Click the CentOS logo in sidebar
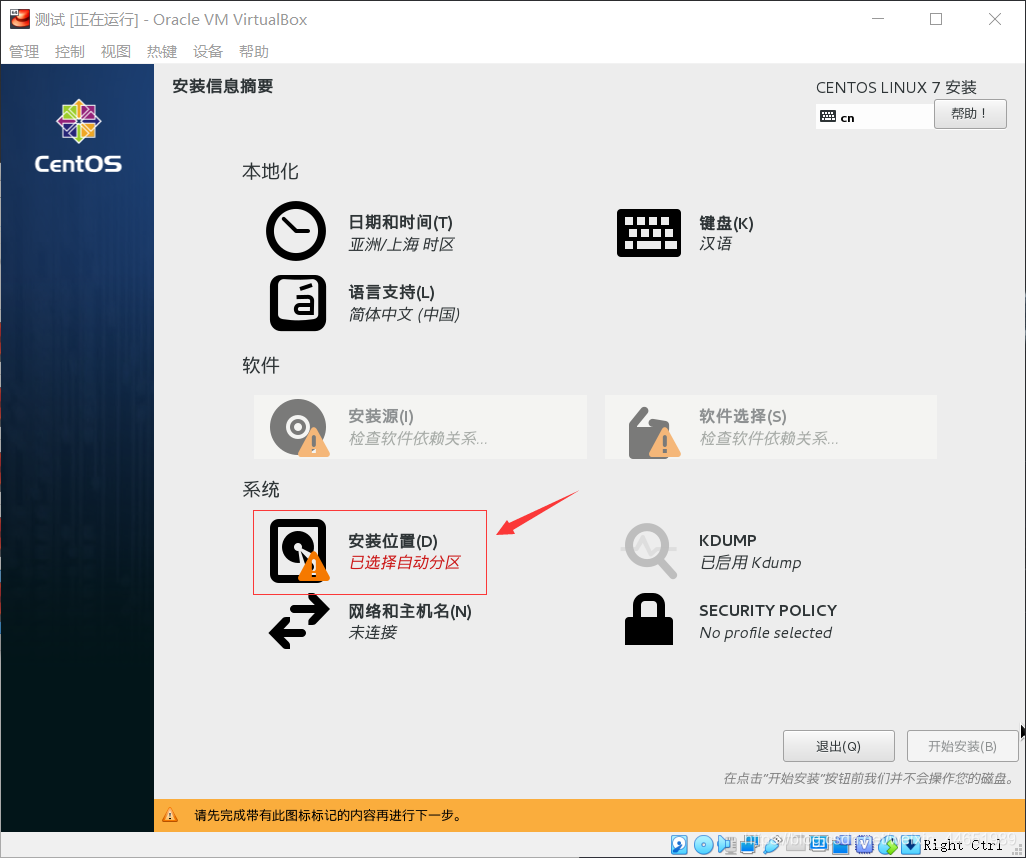The image size is (1026, 858). 78,137
